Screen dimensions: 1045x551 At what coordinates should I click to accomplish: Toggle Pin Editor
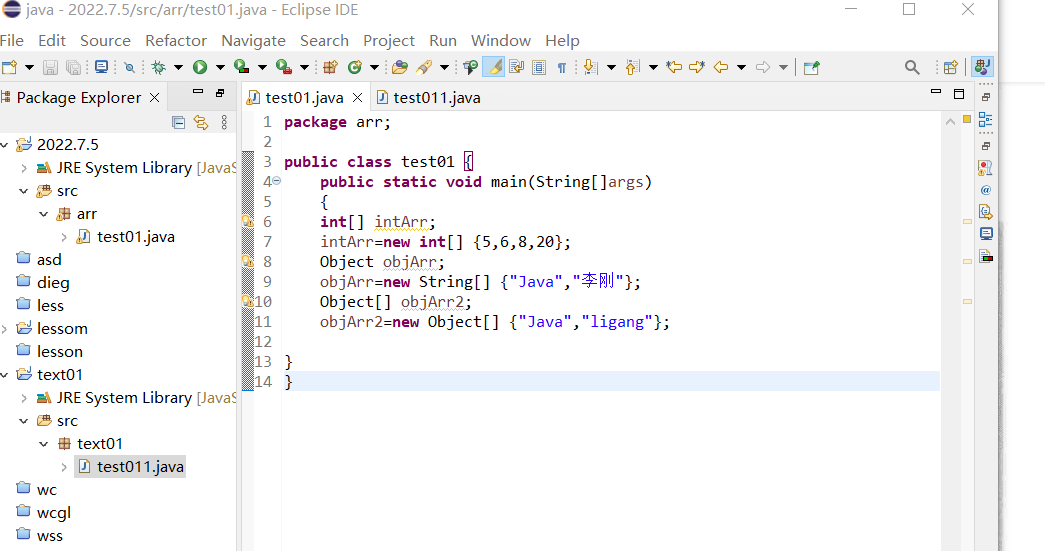811,67
